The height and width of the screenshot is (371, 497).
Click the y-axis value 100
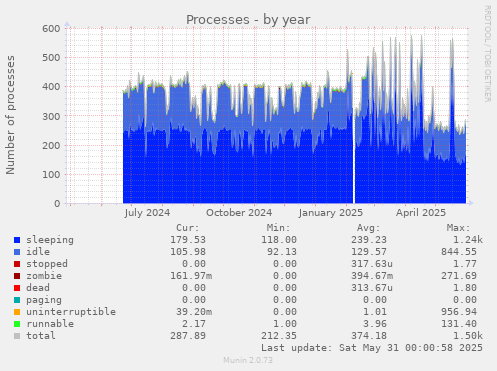pyautogui.click(x=51, y=175)
